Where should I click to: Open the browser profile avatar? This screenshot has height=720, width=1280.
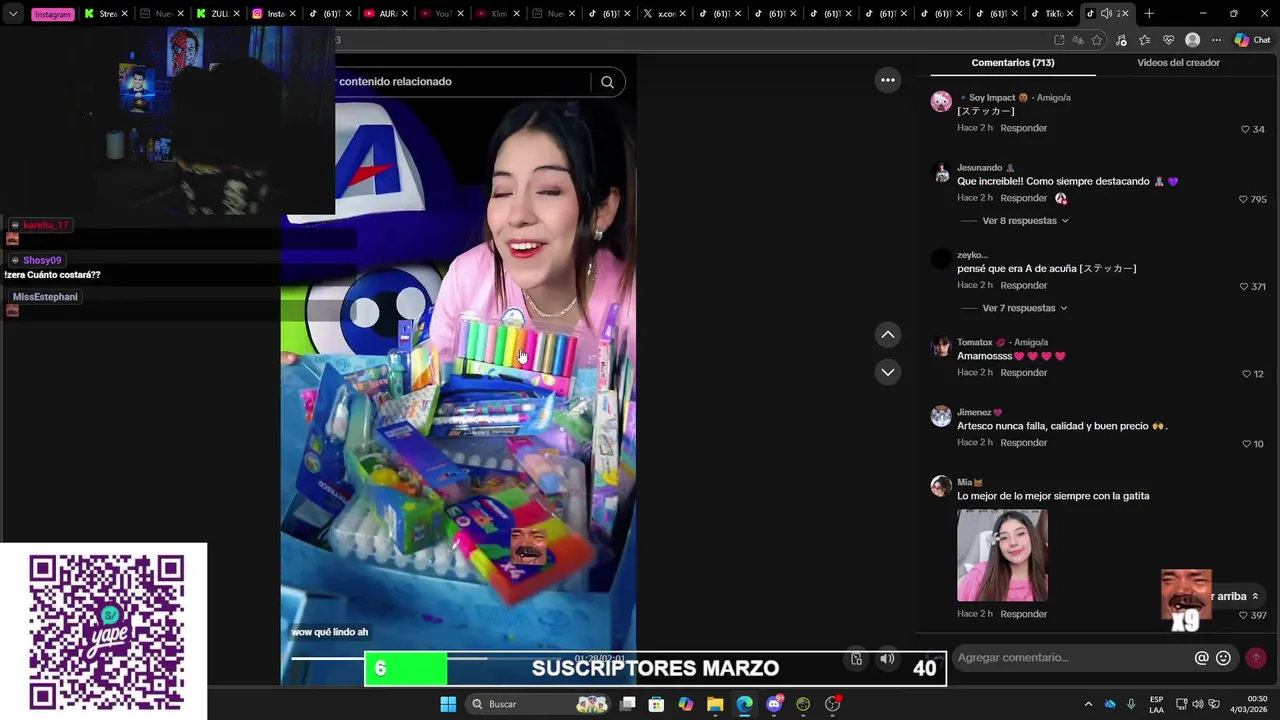coord(1192,40)
